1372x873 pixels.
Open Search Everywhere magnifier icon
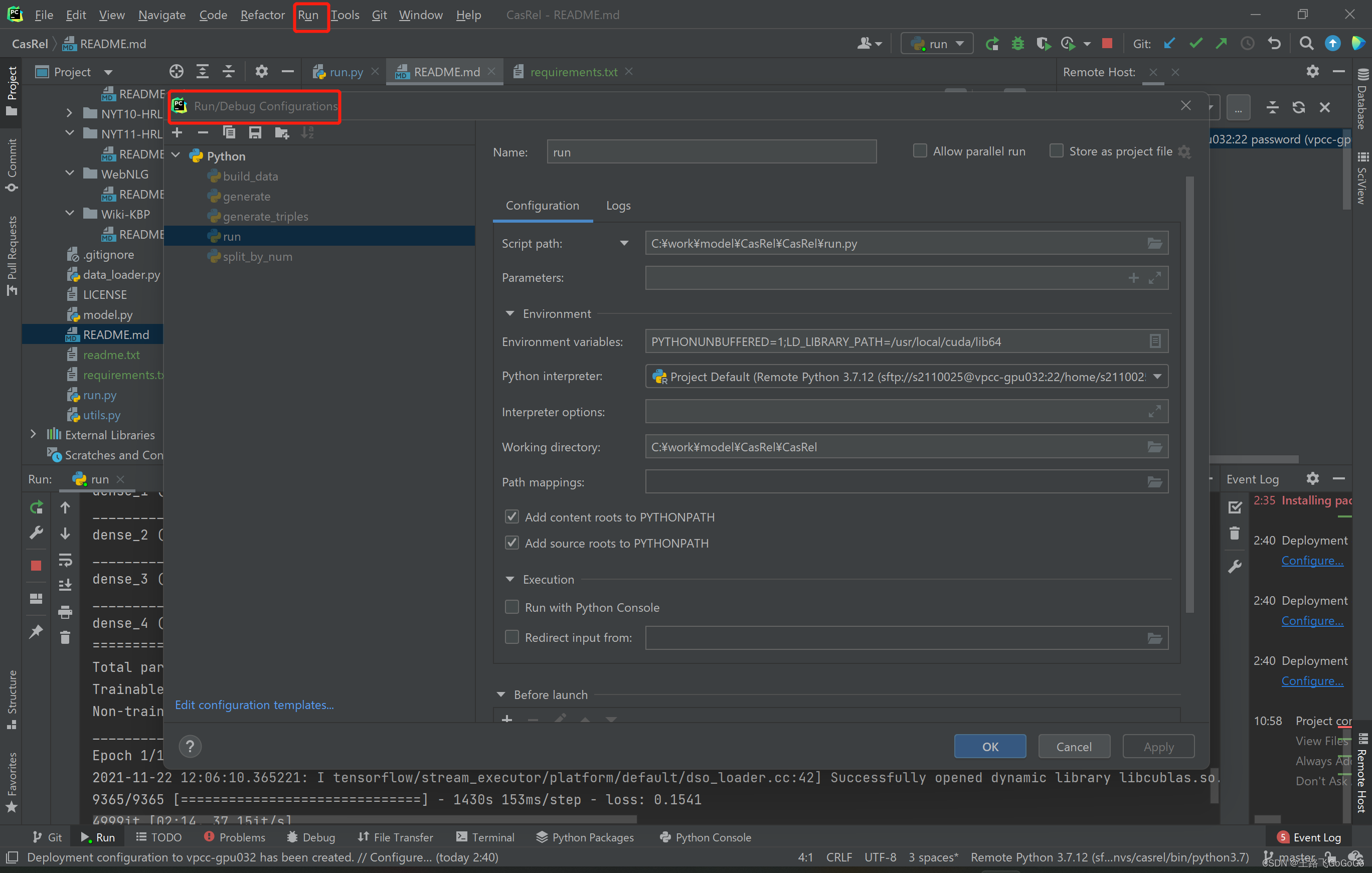tap(1306, 43)
